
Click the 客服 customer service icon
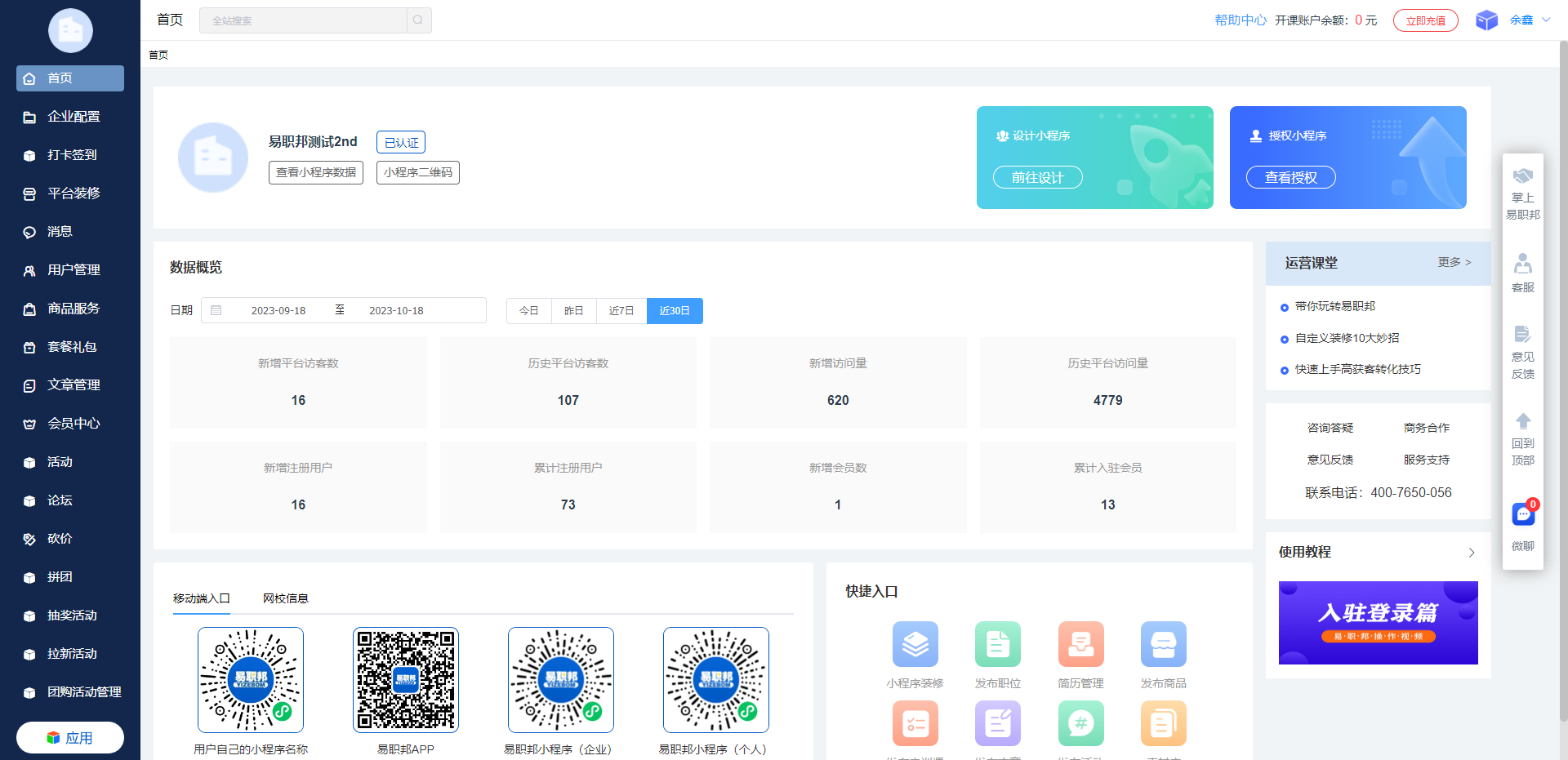point(1523,264)
